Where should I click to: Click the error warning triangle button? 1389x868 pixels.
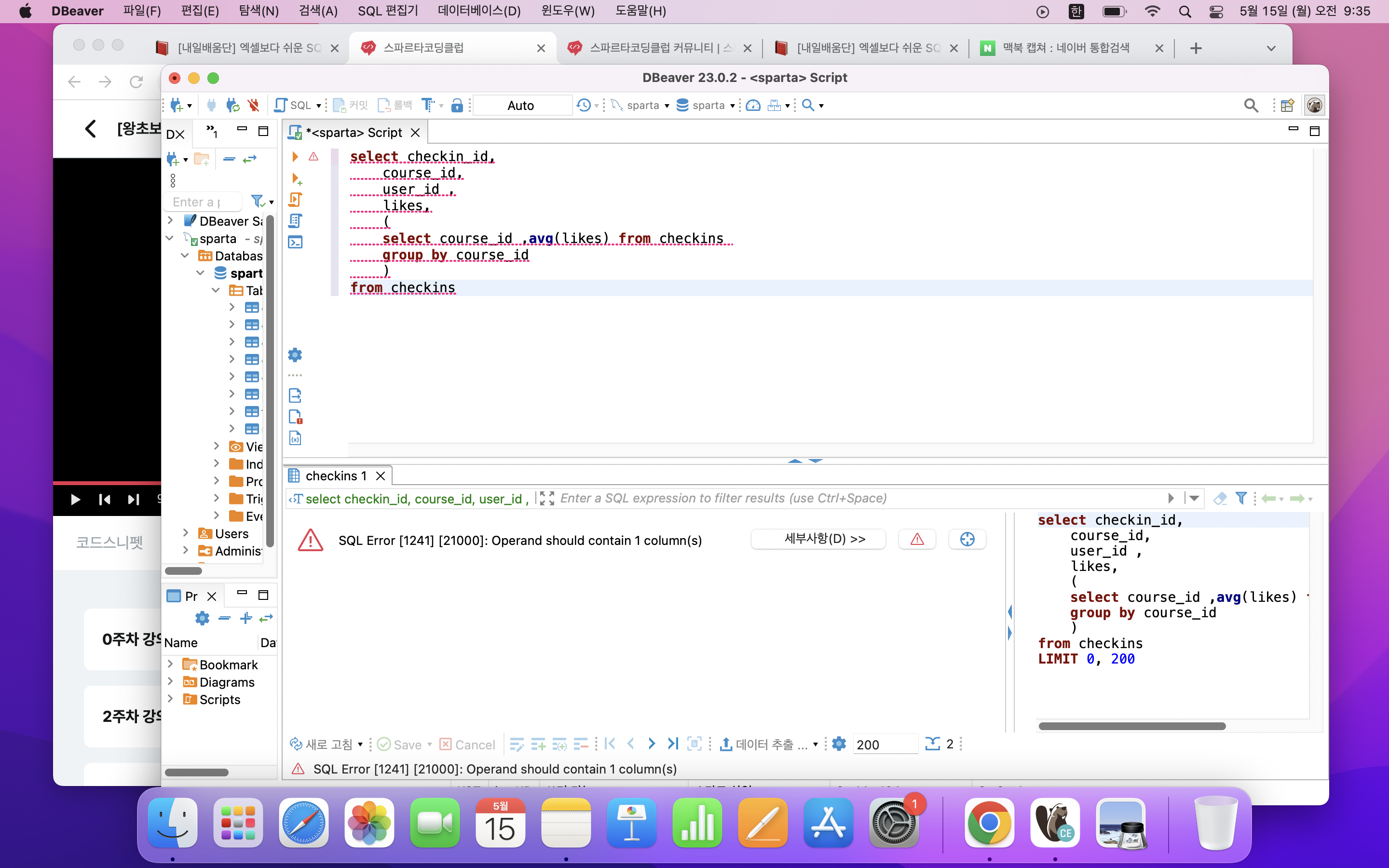pos(917,539)
